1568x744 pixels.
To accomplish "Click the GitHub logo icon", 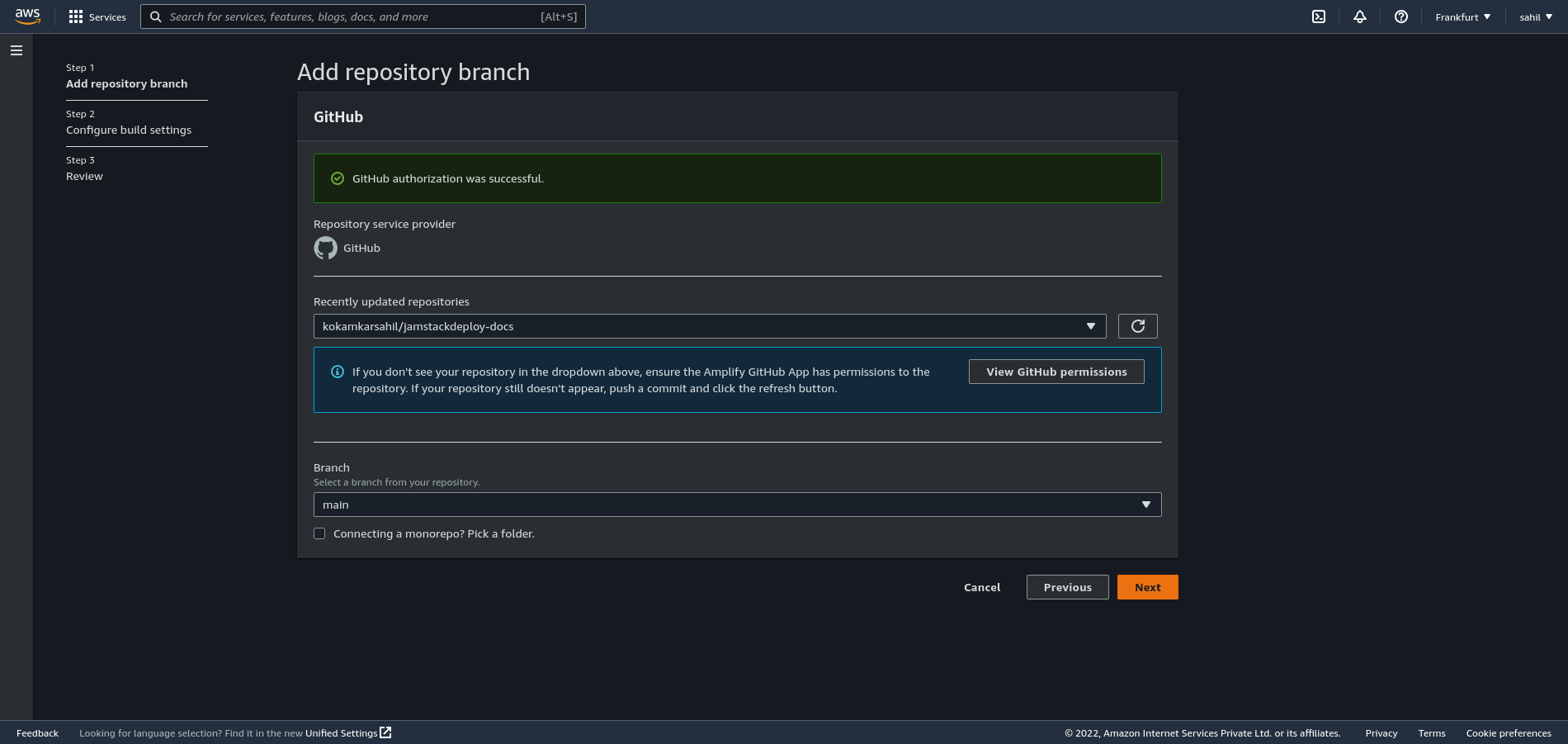I will pyautogui.click(x=326, y=248).
